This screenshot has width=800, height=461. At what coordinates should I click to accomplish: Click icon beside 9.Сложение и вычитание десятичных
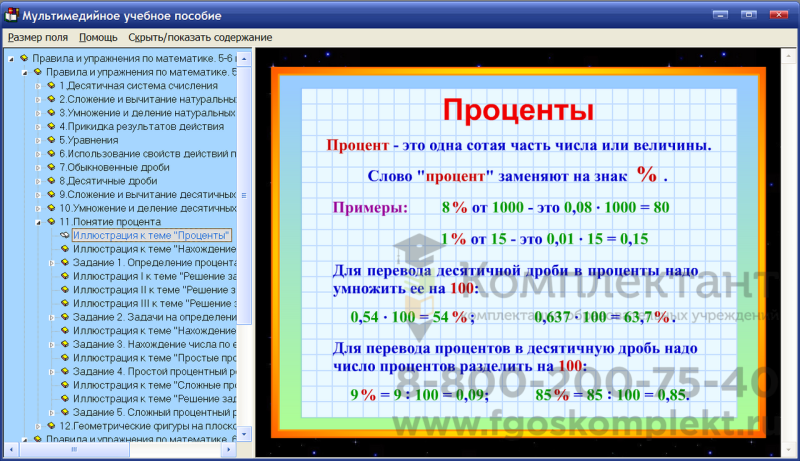[51, 194]
